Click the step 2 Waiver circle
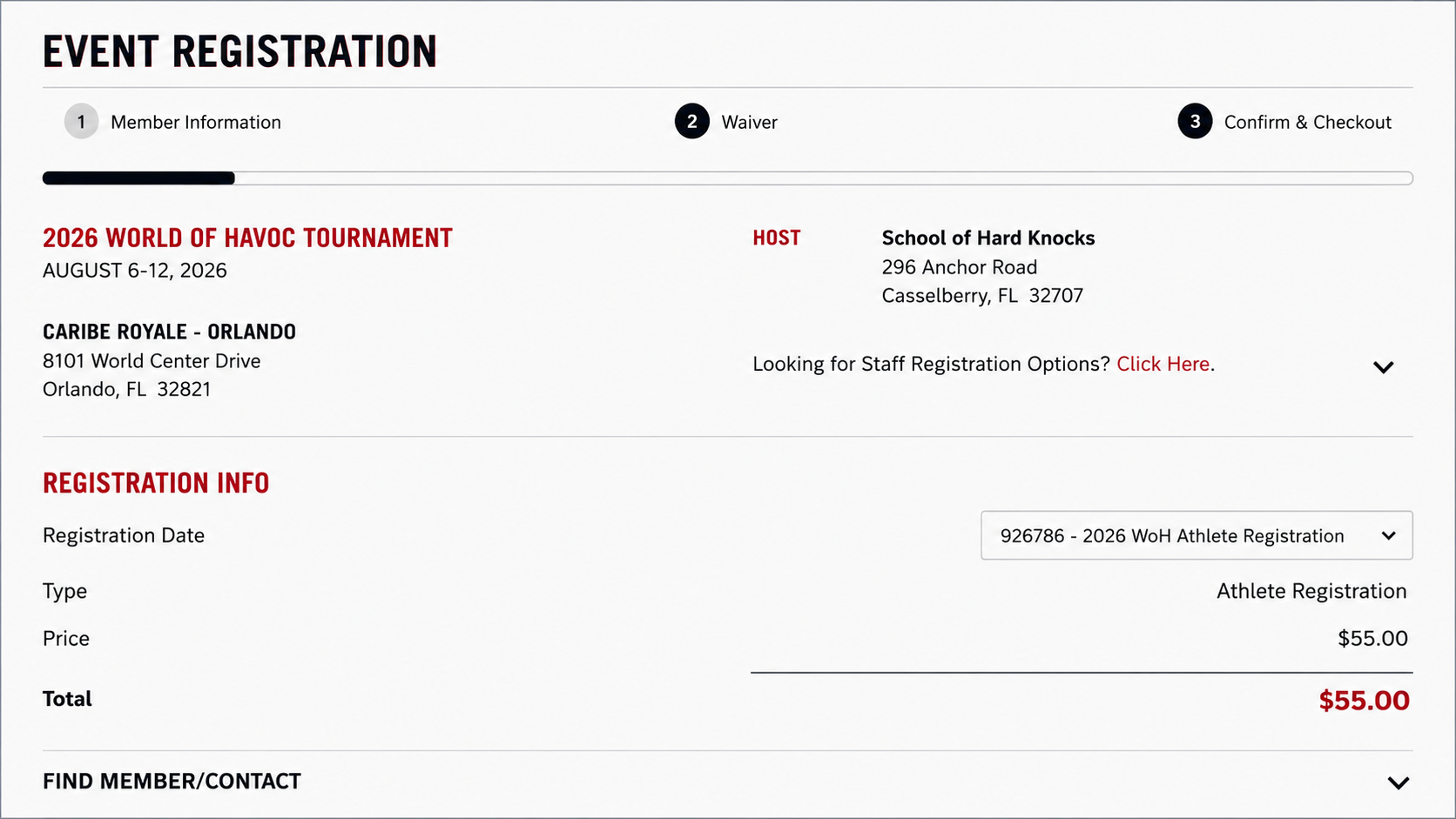The image size is (1456, 819). (692, 122)
